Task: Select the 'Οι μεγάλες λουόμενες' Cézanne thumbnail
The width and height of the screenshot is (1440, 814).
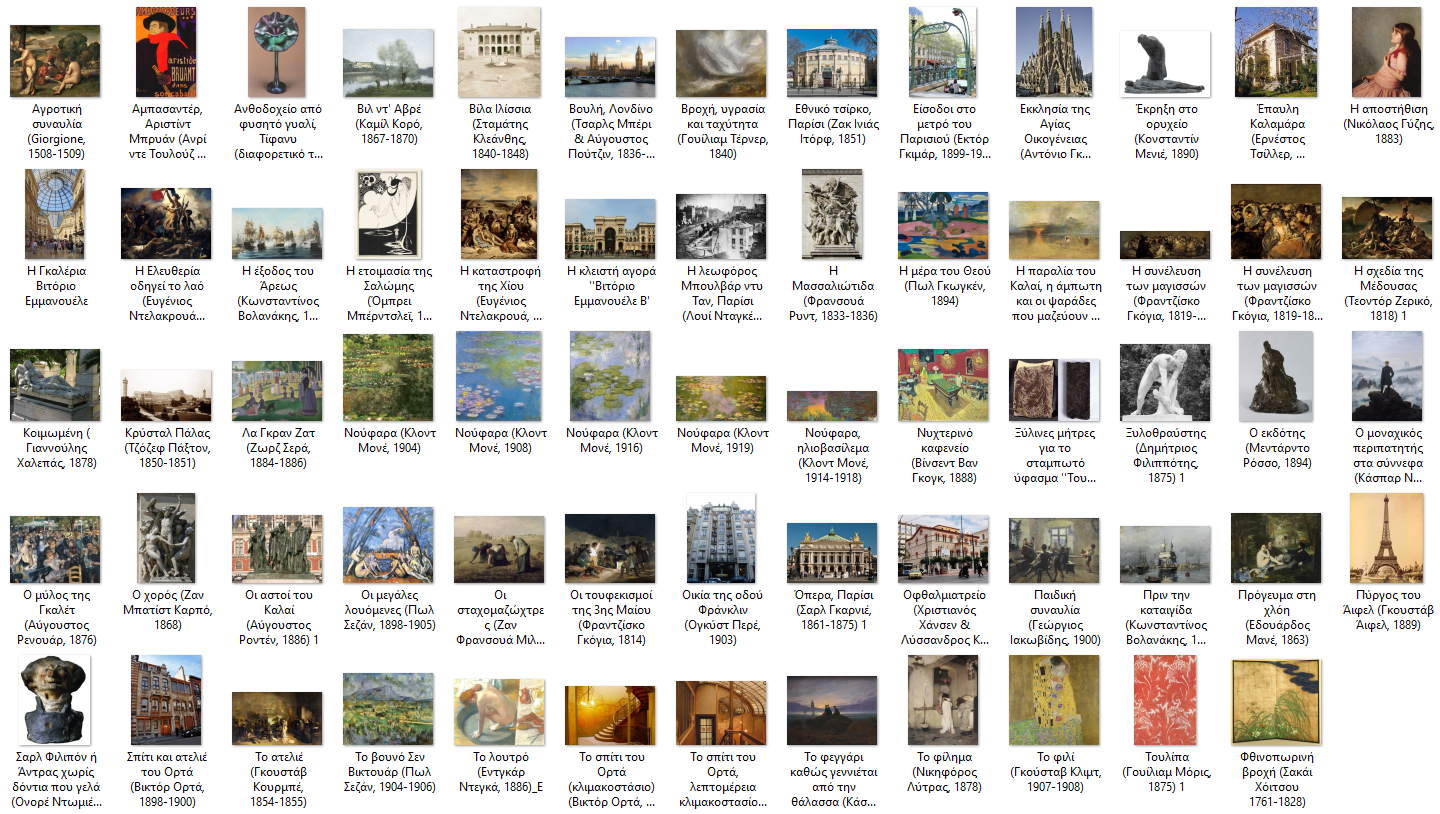Action: pyautogui.click(x=390, y=544)
